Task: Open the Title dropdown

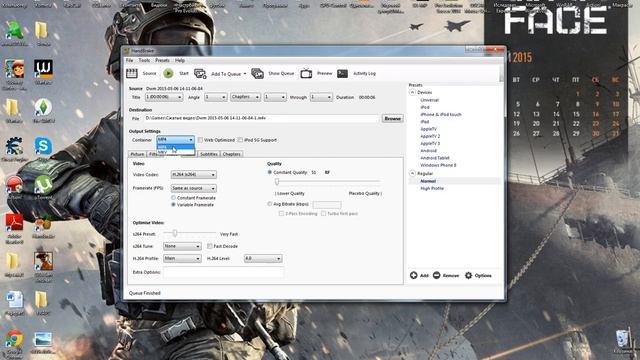Action: 164,97
